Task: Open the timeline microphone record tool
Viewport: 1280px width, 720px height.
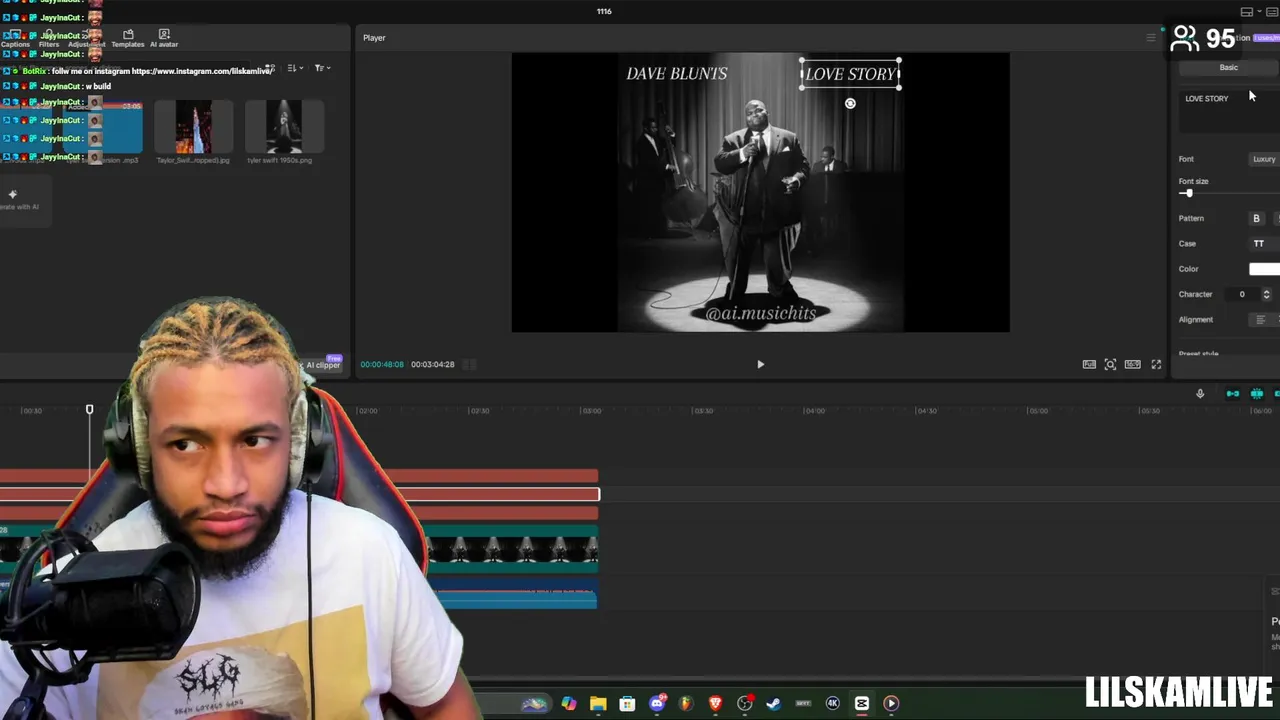Action: tap(1200, 393)
